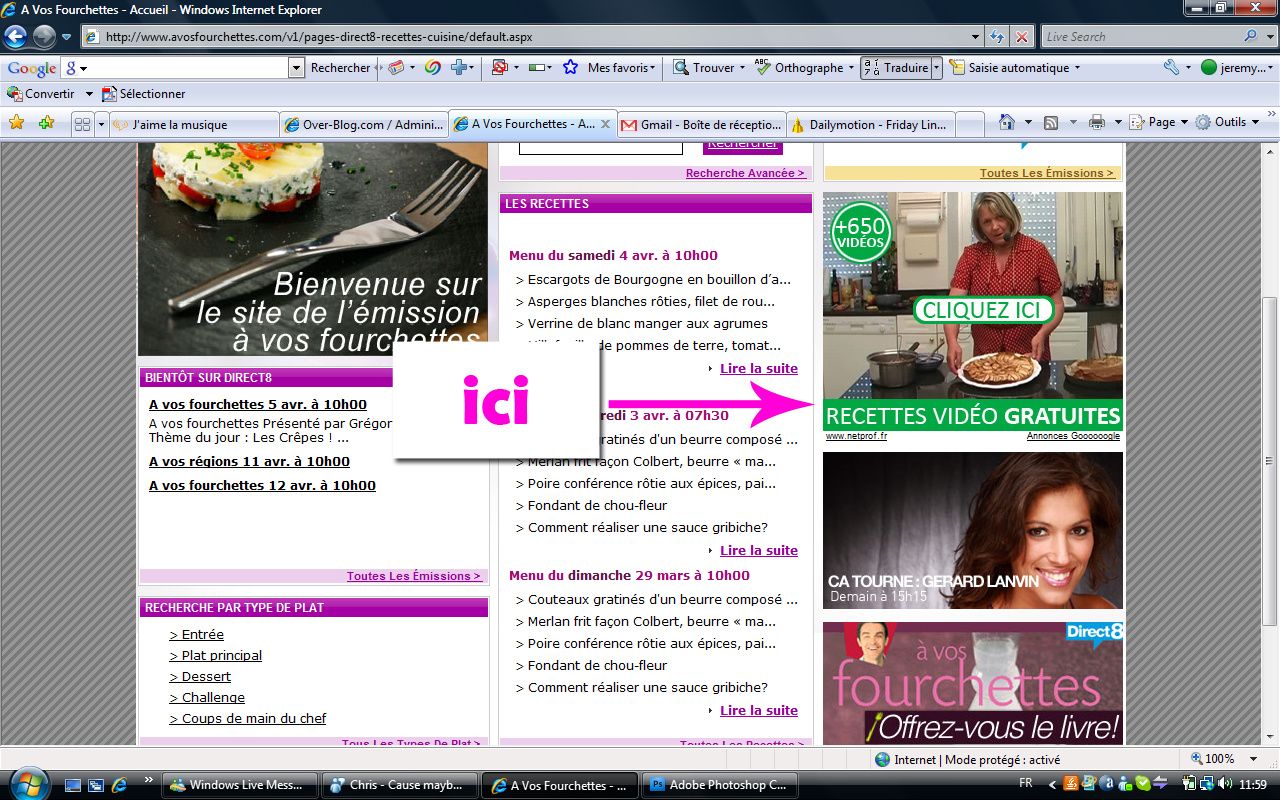Start the Live Search magnifier icon
This screenshot has height=800, width=1280.
coord(1251,36)
